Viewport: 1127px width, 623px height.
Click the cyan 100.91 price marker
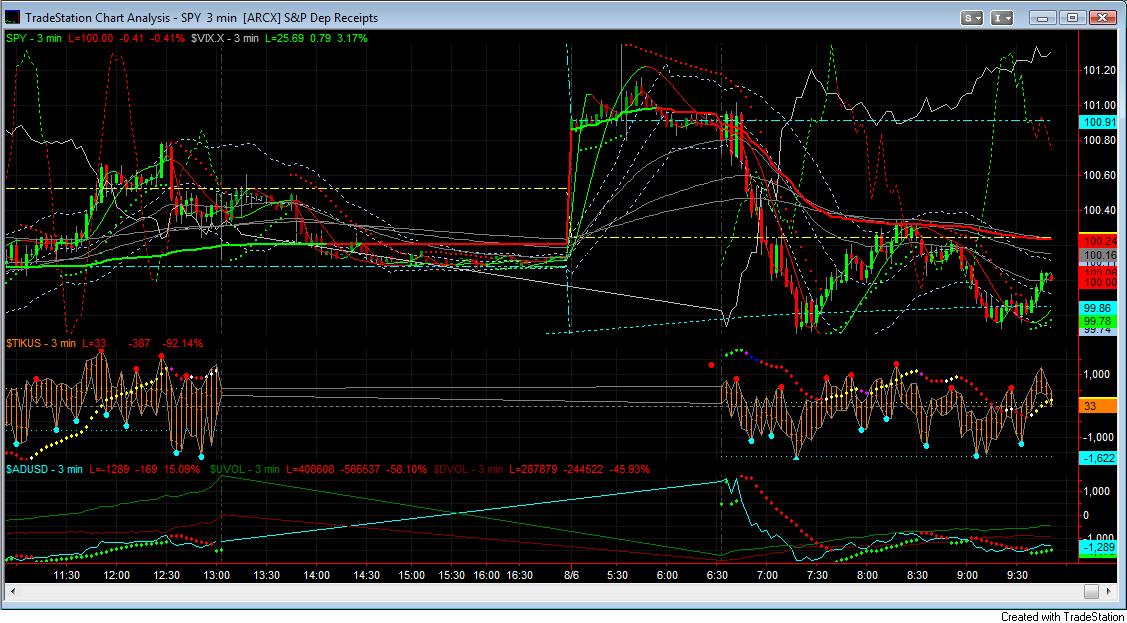pyautogui.click(x=1097, y=122)
